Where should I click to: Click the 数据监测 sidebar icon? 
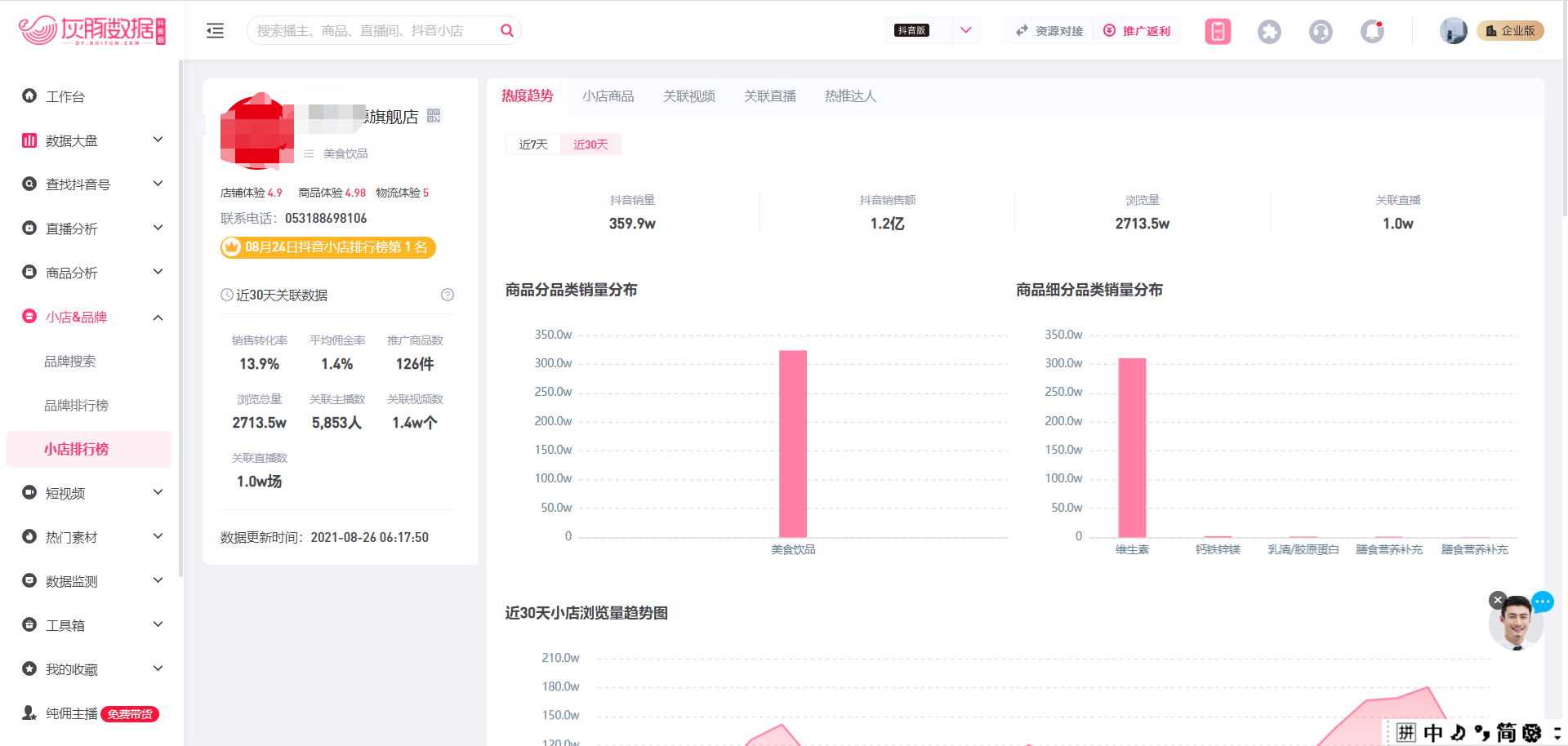[29, 580]
